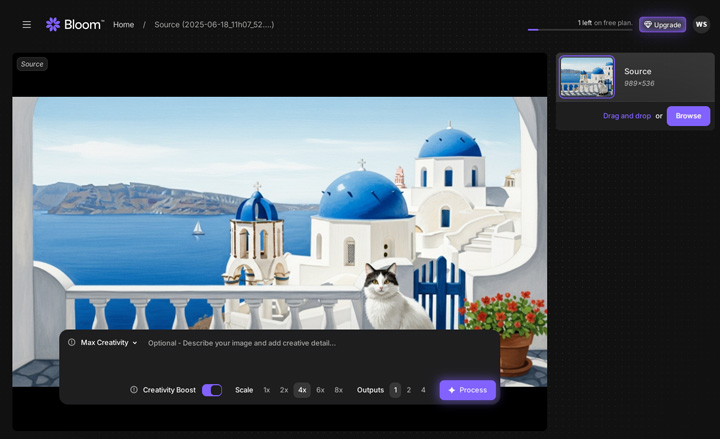The image size is (720, 439).
Task: Toggle the Creativity Boost switch
Action: 212,390
